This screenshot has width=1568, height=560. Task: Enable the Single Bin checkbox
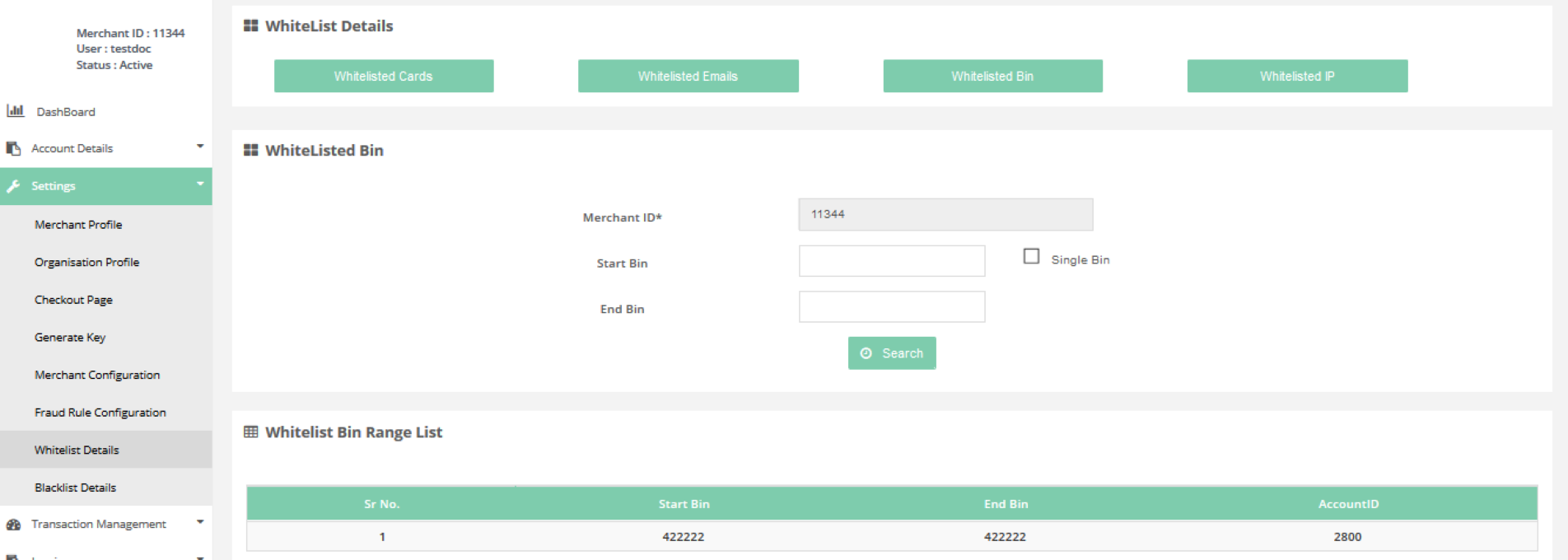1031,257
